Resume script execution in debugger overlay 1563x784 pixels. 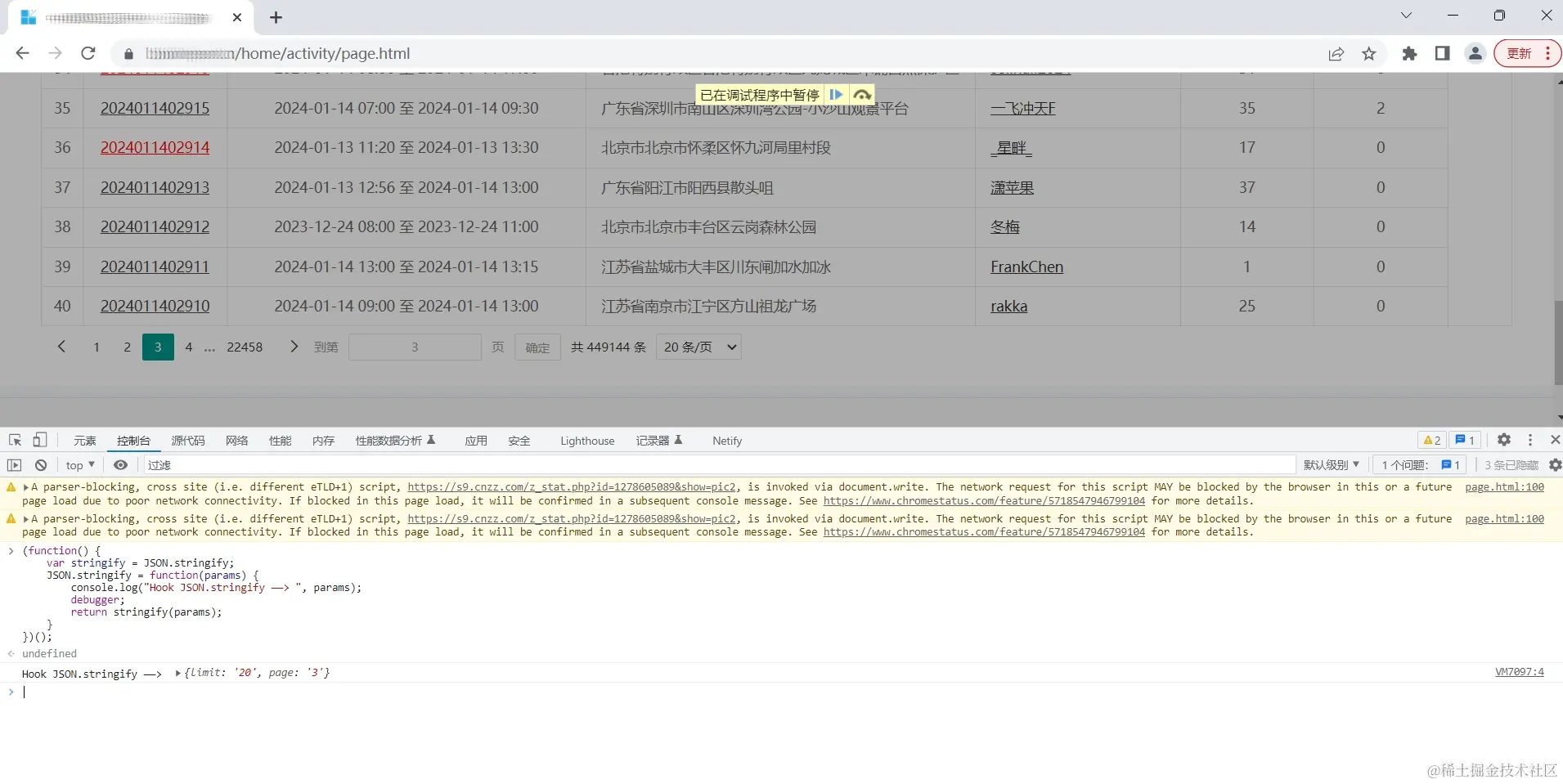point(836,95)
